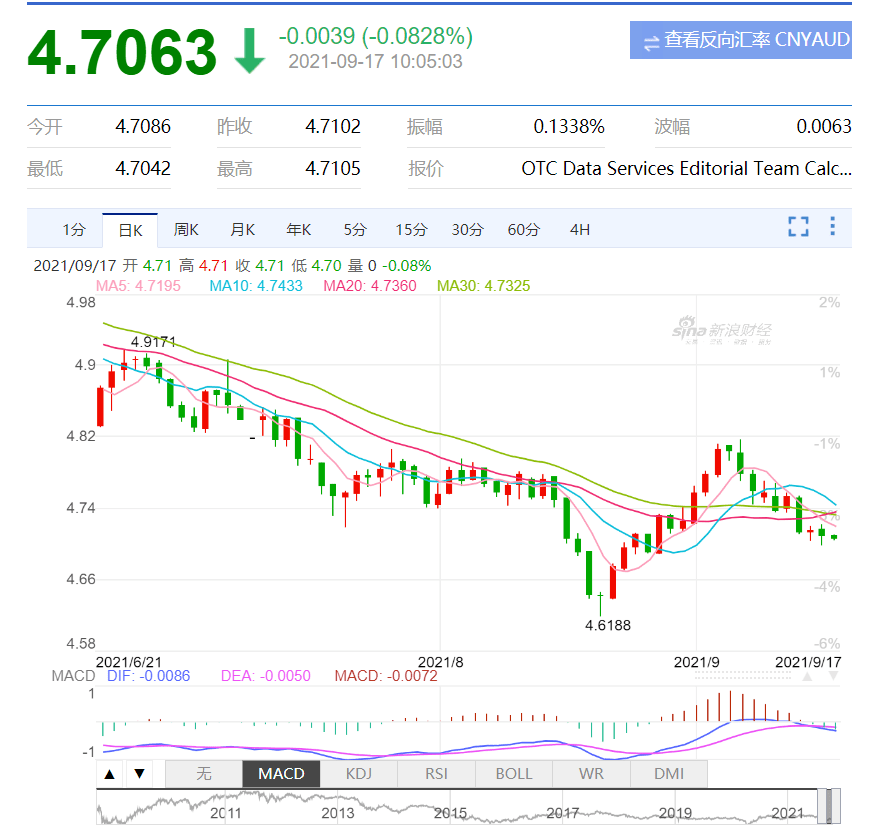
Task: Open the 月K monthly chart tab
Action: point(242,229)
